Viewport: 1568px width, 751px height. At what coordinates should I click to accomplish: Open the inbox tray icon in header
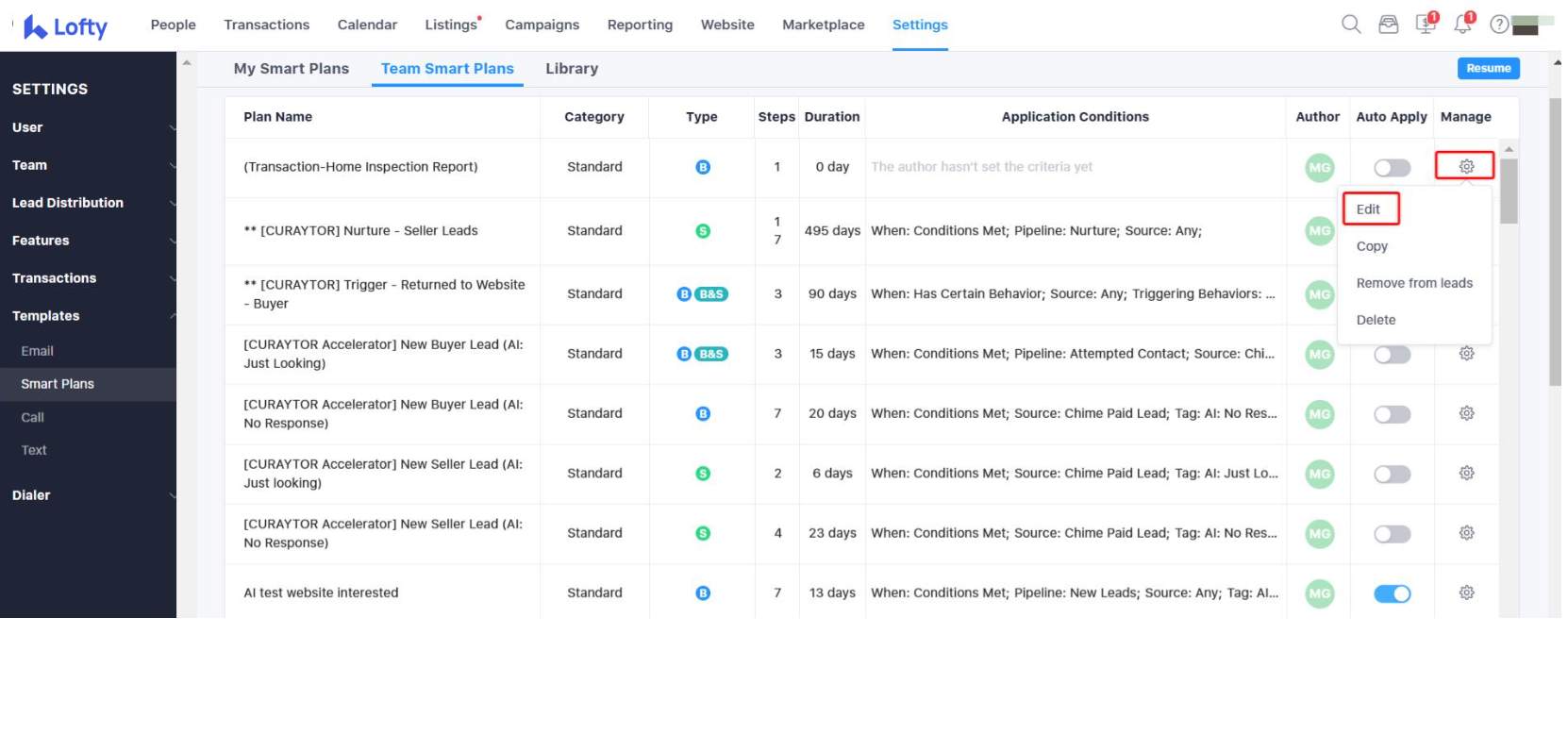[x=1388, y=25]
